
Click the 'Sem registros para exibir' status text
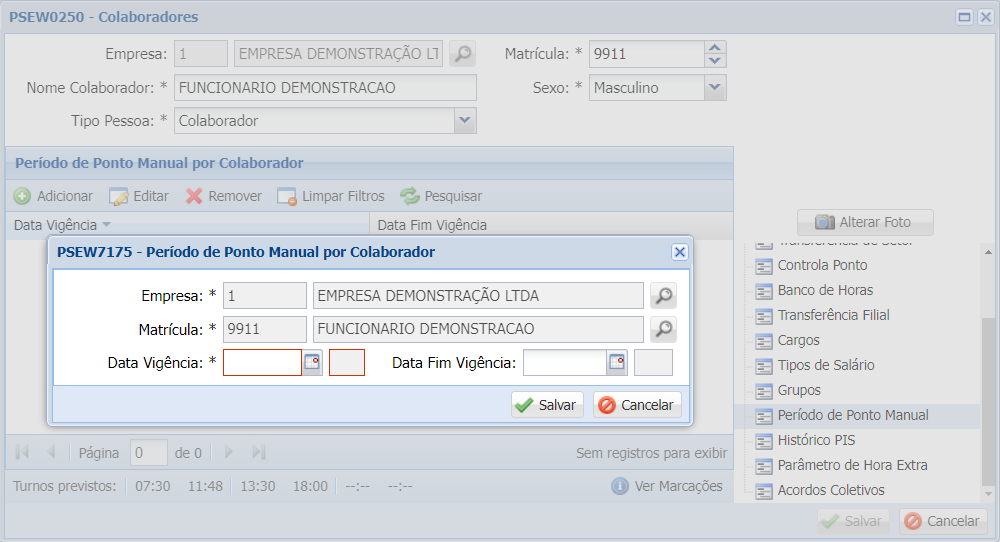click(651, 453)
